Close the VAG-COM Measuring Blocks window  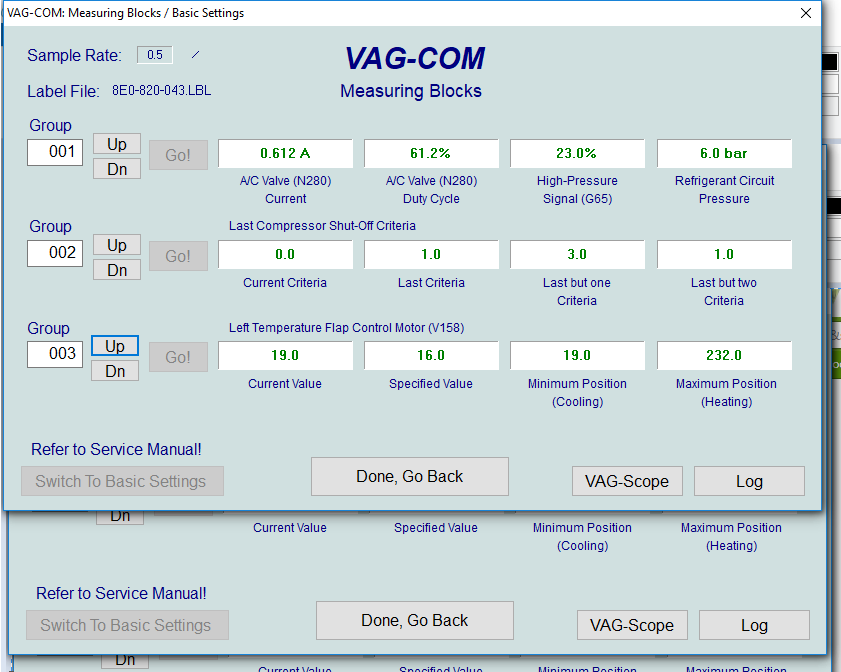pos(806,13)
